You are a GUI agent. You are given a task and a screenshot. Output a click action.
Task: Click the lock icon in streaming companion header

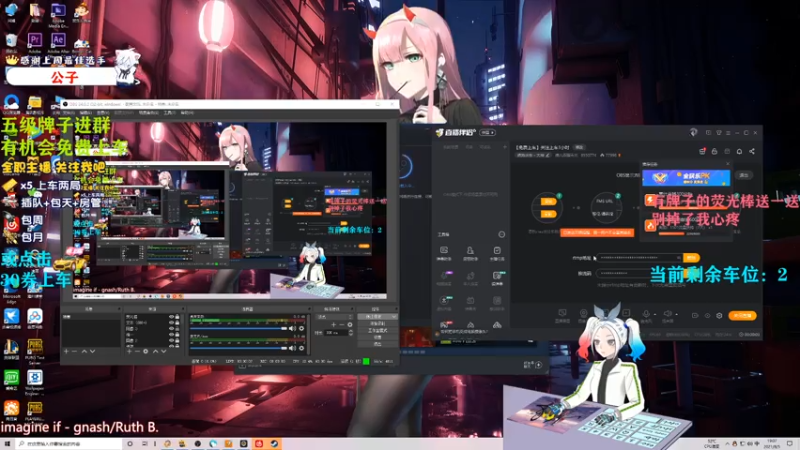(714, 152)
